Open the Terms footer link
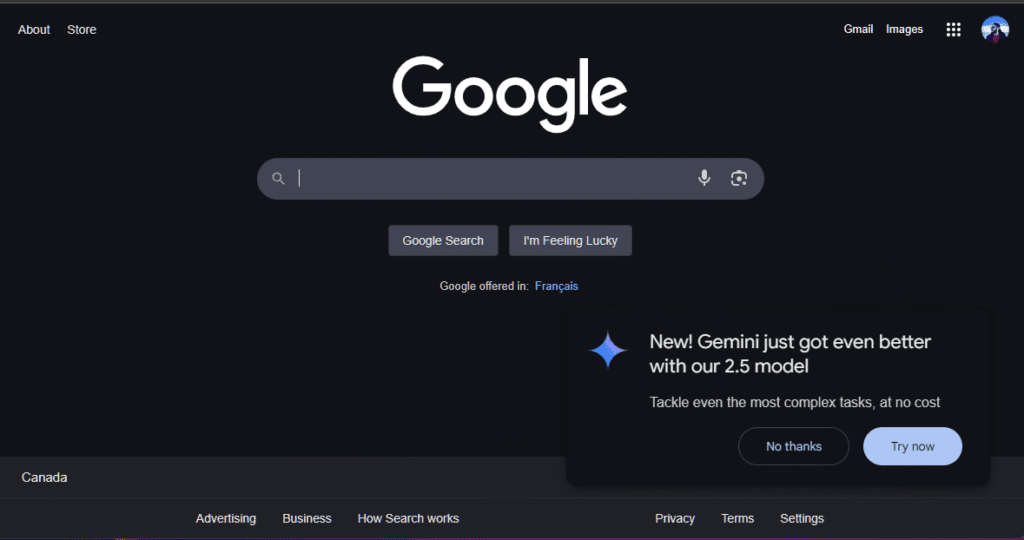Image resolution: width=1024 pixels, height=540 pixels. click(737, 518)
